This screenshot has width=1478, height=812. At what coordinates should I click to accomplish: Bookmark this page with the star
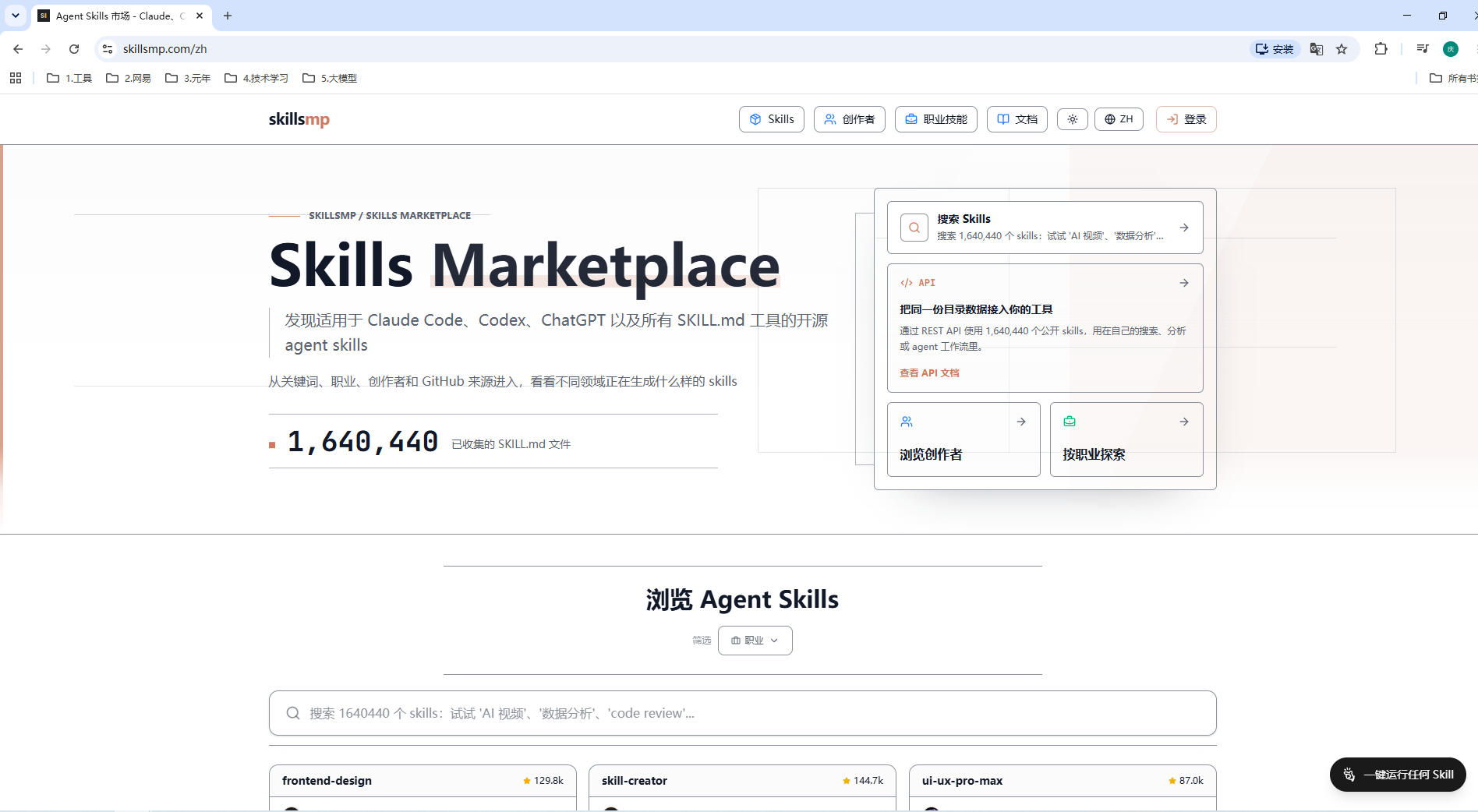tap(1342, 49)
